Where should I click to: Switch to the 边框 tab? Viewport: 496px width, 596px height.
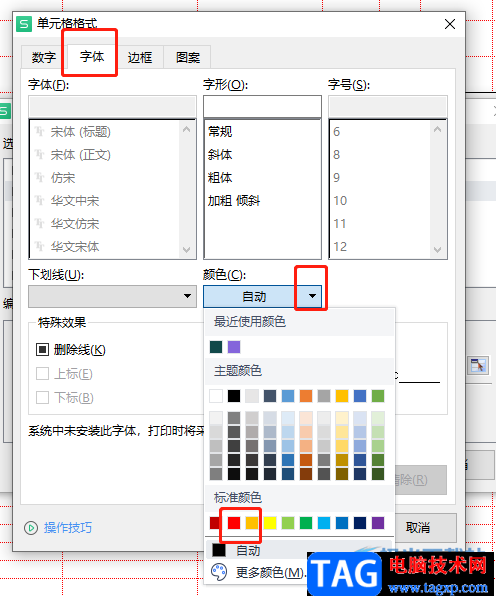coord(140,57)
